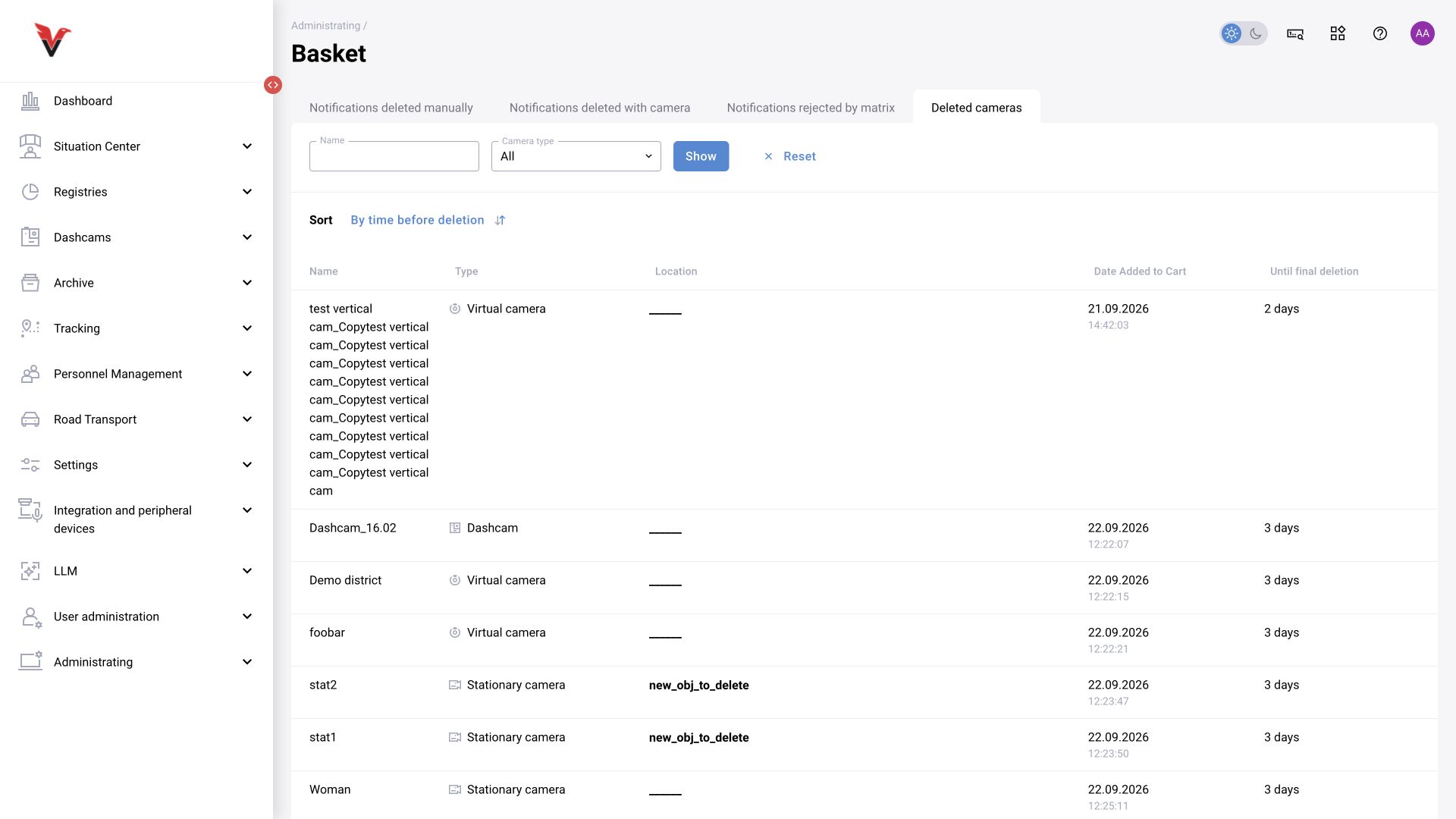Expand the Dashcams menu chevron
Screen dimensions: 1456x819
pyautogui.click(x=247, y=237)
